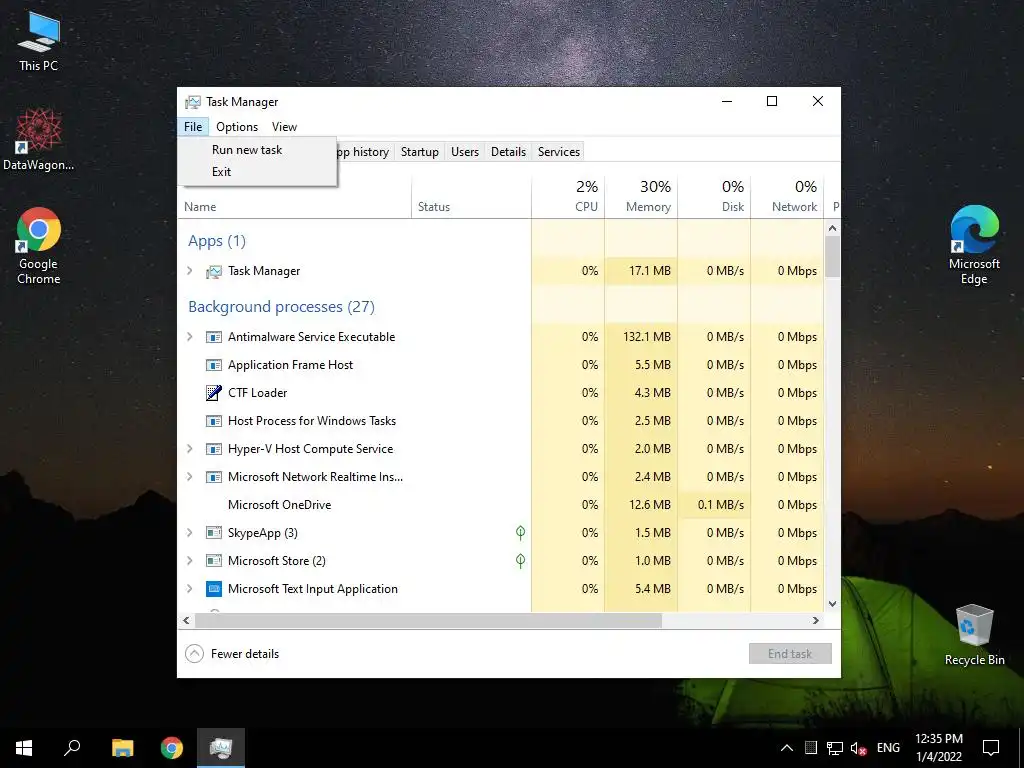Sort processes by Network column

(x=788, y=197)
